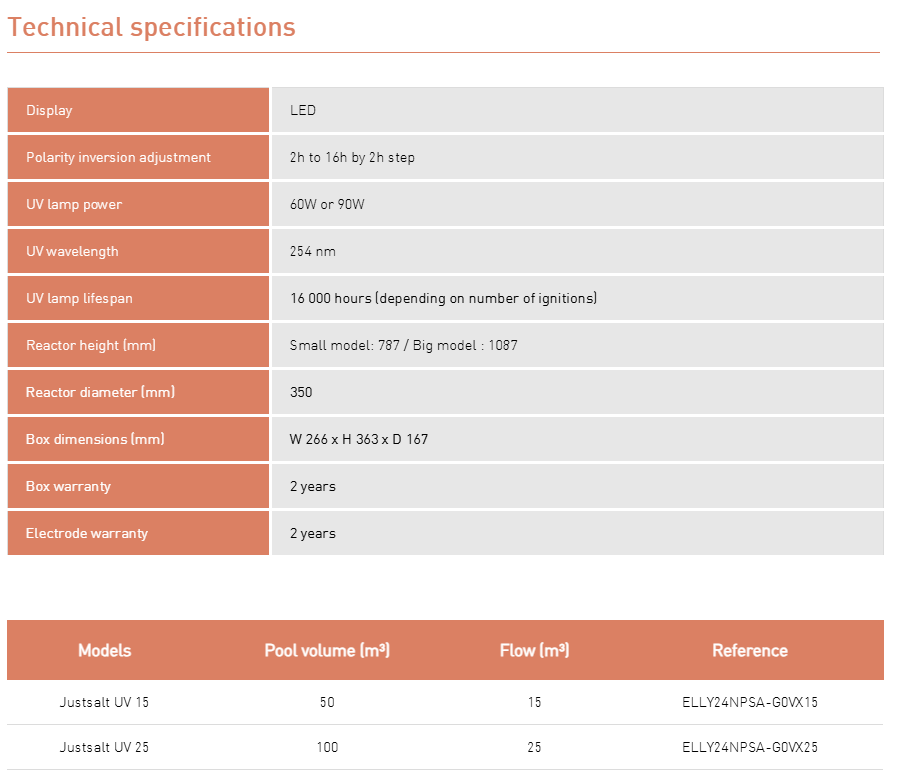Click the 2h to 16h value cell

(352, 157)
